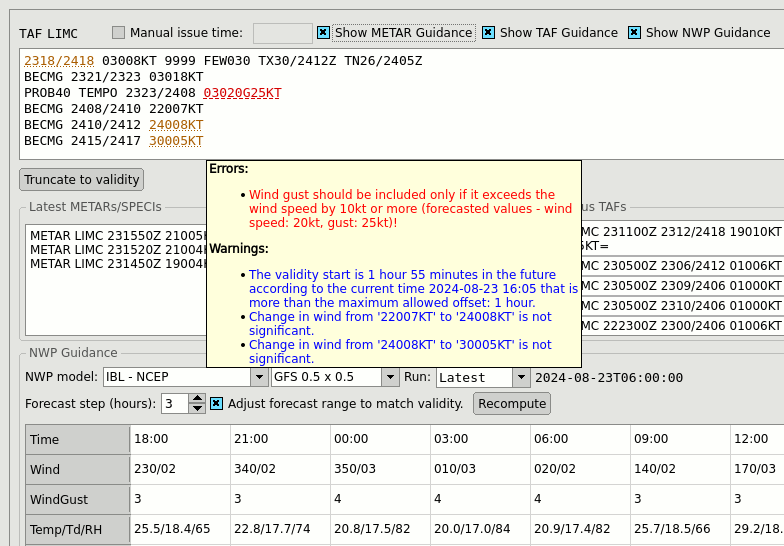Viewport: 784px width, 546px height.
Task: Select previous TAF 230500Z 2310/2406
Action: pyautogui.click(x=682, y=306)
